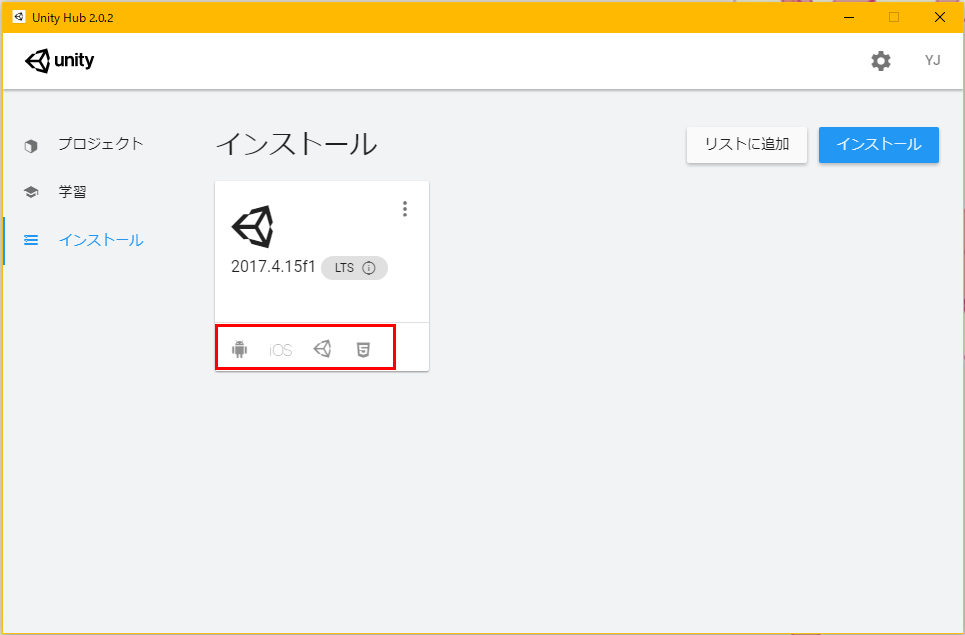Viewport: 965px width, 635px height.
Task: Click the Unity Hub title bar icon
Action: click(x=18, y=17)
